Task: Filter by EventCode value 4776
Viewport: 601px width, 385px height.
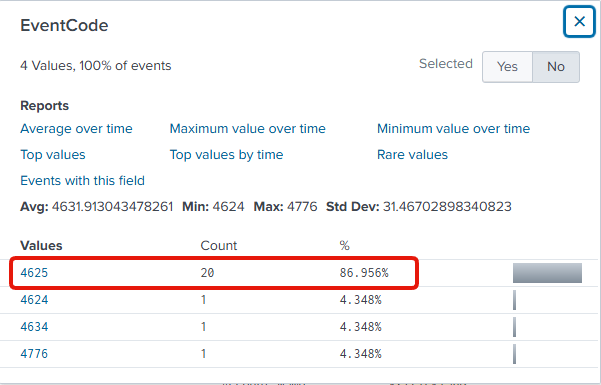Action: tap(34, 354)
